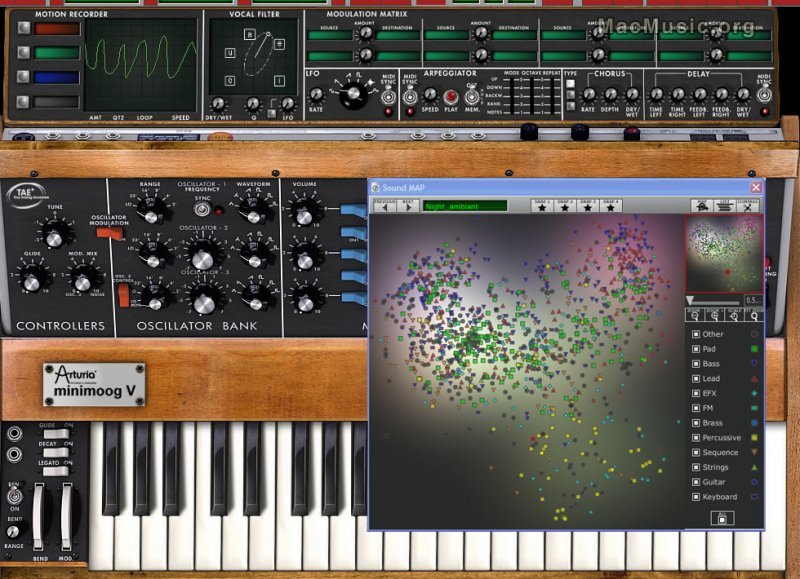Go to the next preset in Sound MAP
Screen dimensions: 800x579
(407, 206)
